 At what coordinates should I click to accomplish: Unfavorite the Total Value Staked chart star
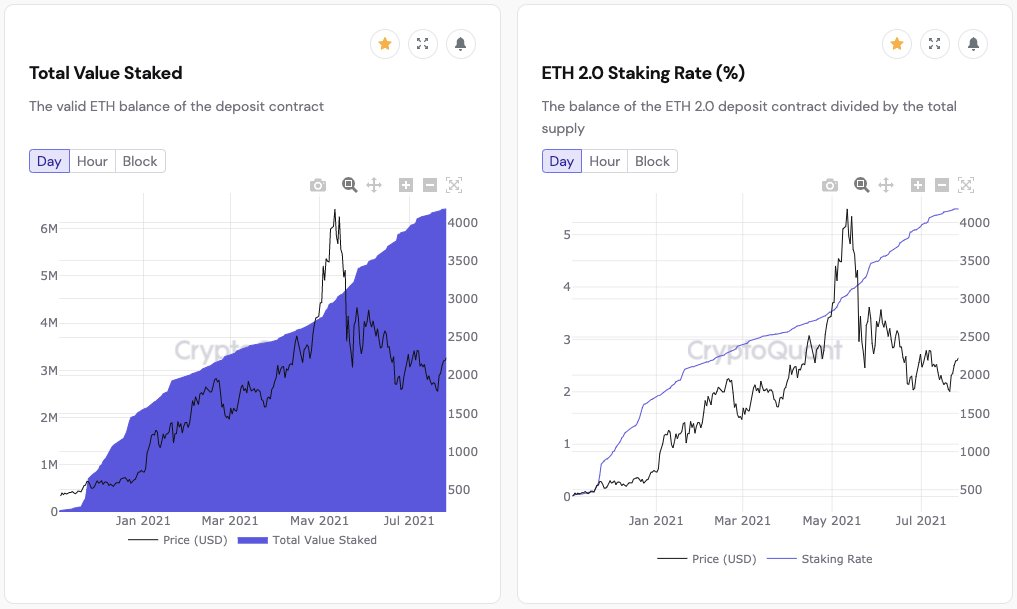point(384,44)
